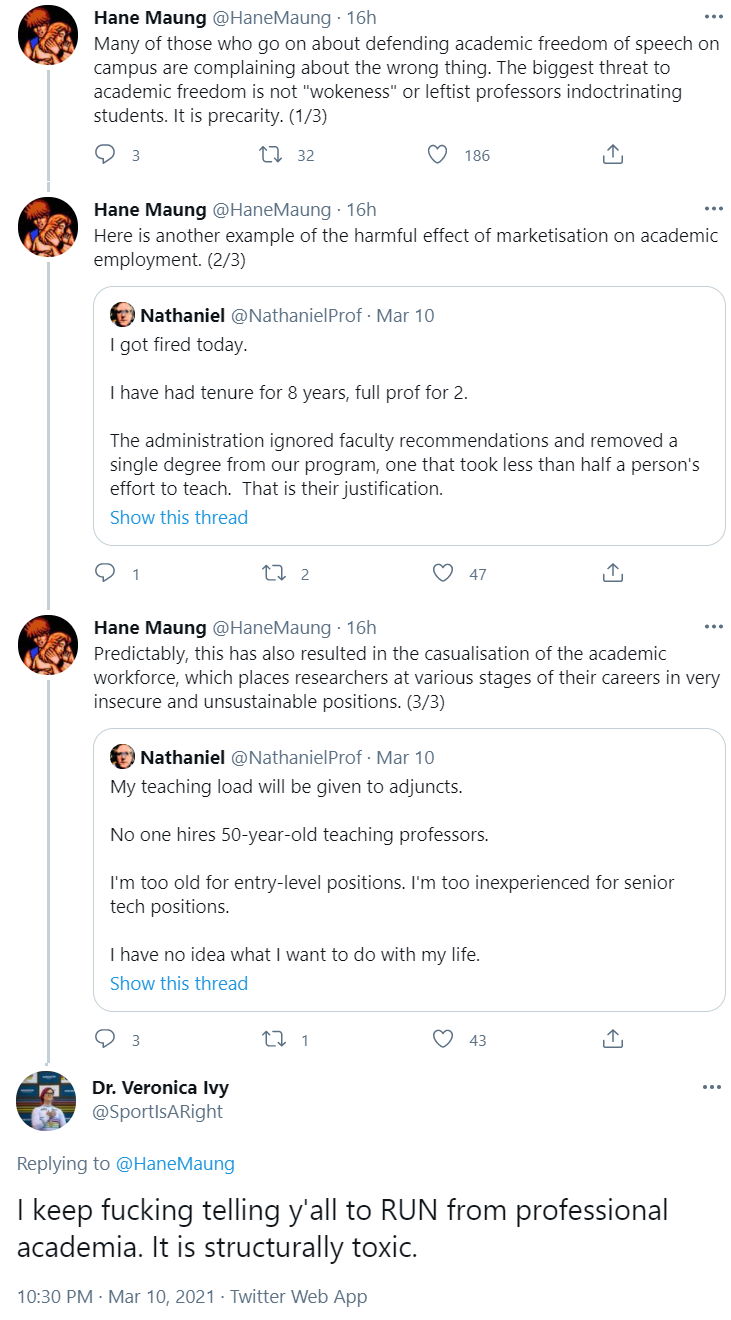
Task: Open Nathaniel's avatar in first quoted tweet
Action: coord(122,315)
